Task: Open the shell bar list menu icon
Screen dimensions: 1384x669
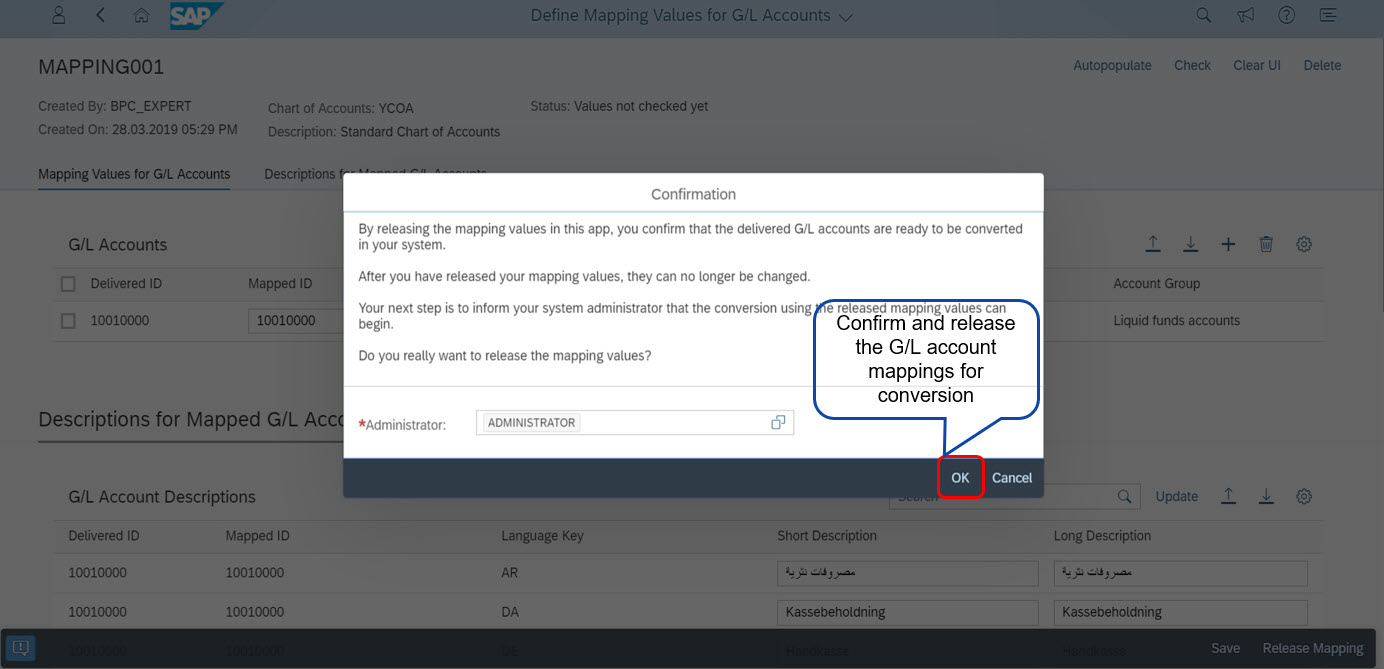Action: click(1328, 15)
